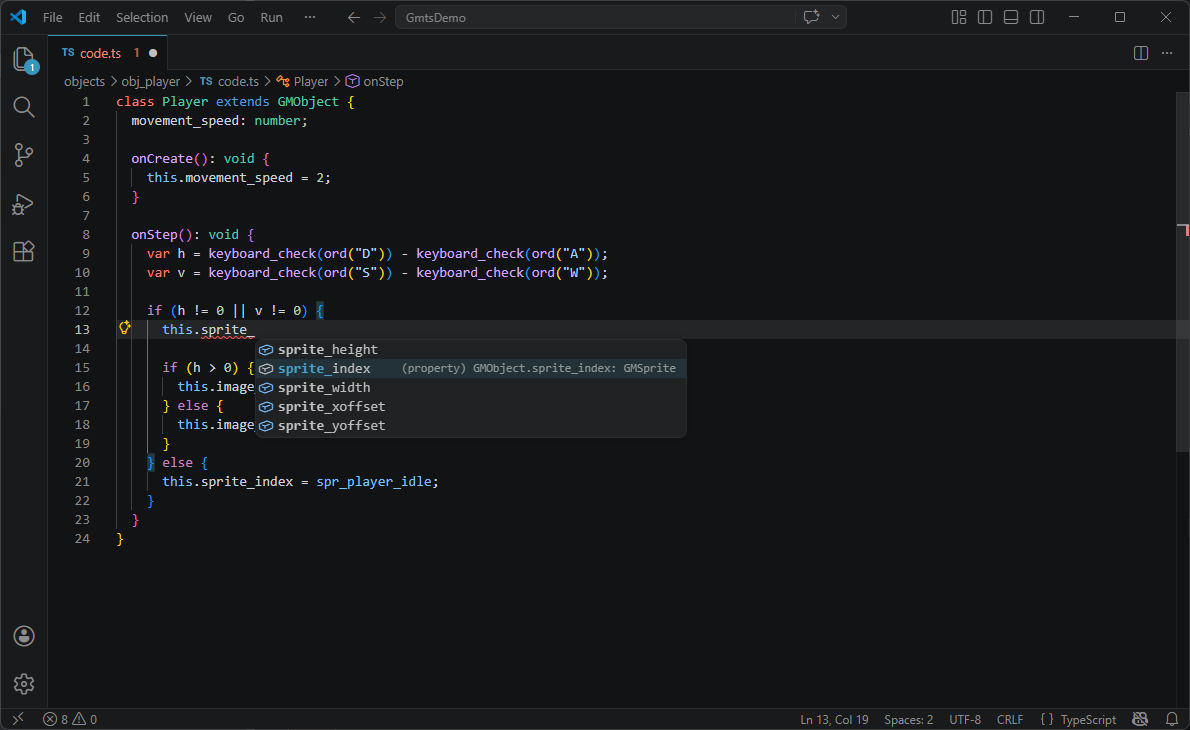The image size is (1190, 730).
Task: Select the code.ts tab
Action: (102, 52)
